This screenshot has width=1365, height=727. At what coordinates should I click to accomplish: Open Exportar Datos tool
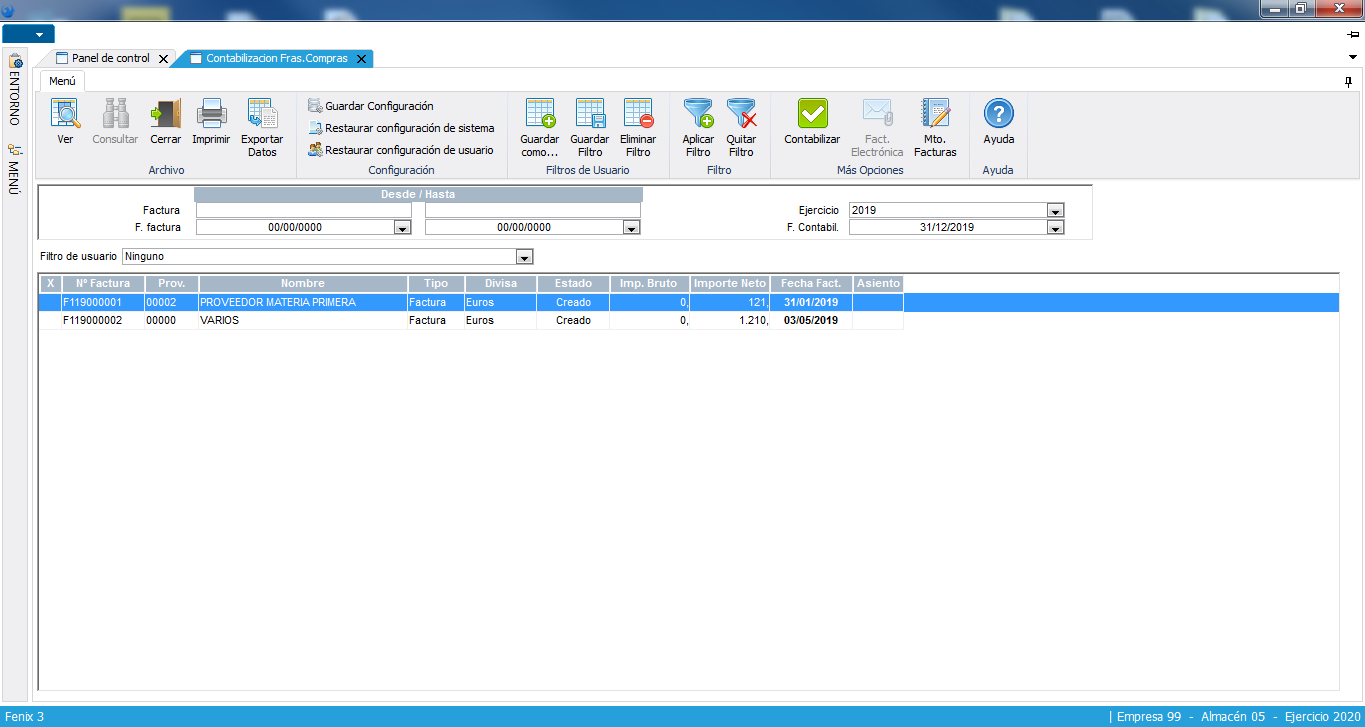[x=262, y=114]
